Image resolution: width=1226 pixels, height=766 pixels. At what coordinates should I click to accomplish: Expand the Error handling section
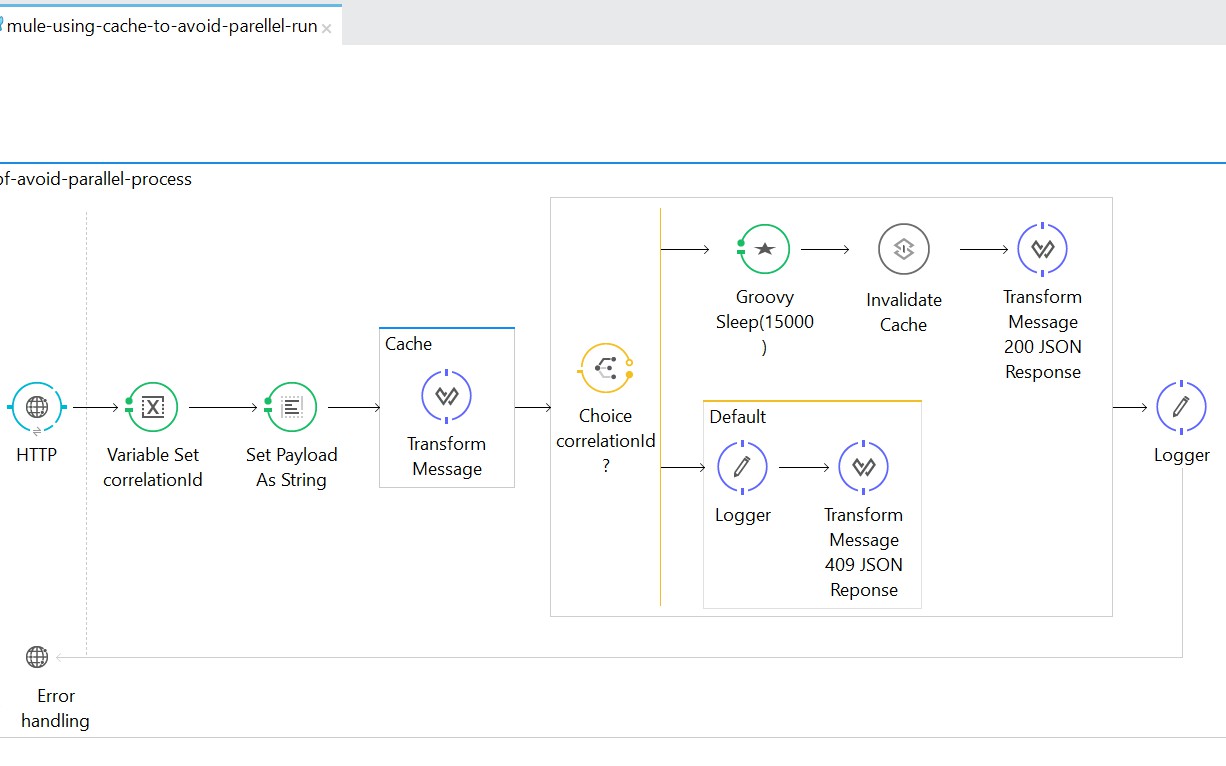tap(55, 708)
